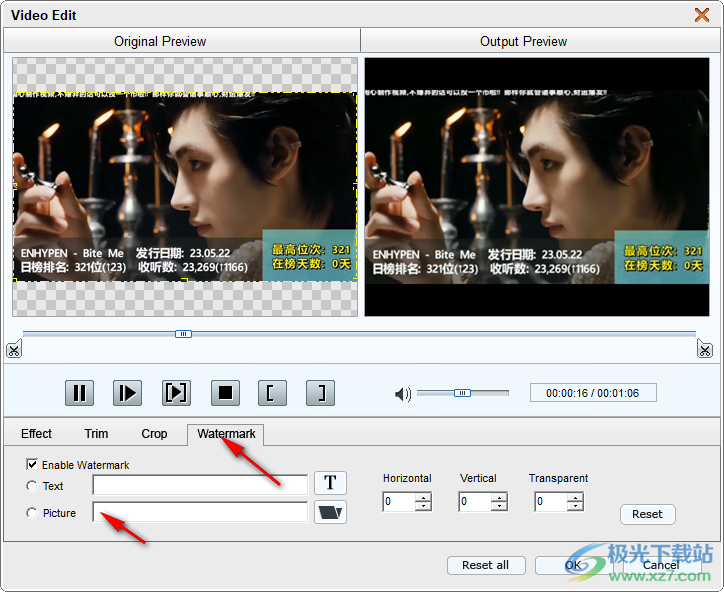Decrease the Transparent value with down arrow
Screen dimensions: 724x592
(575, 506)
